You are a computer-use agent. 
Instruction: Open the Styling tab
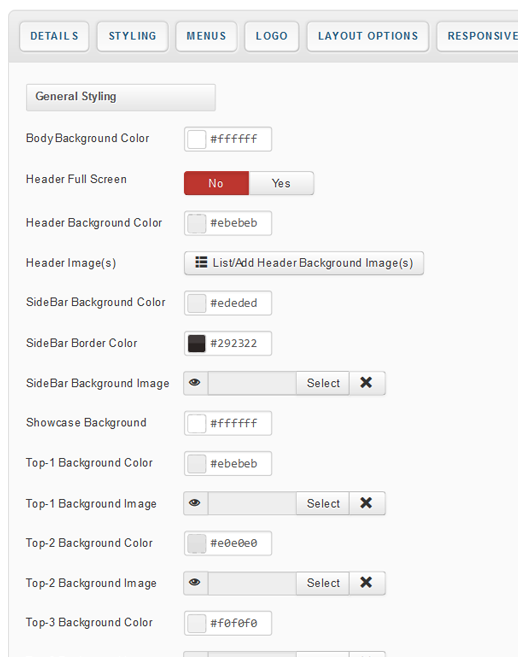(132, 36)
